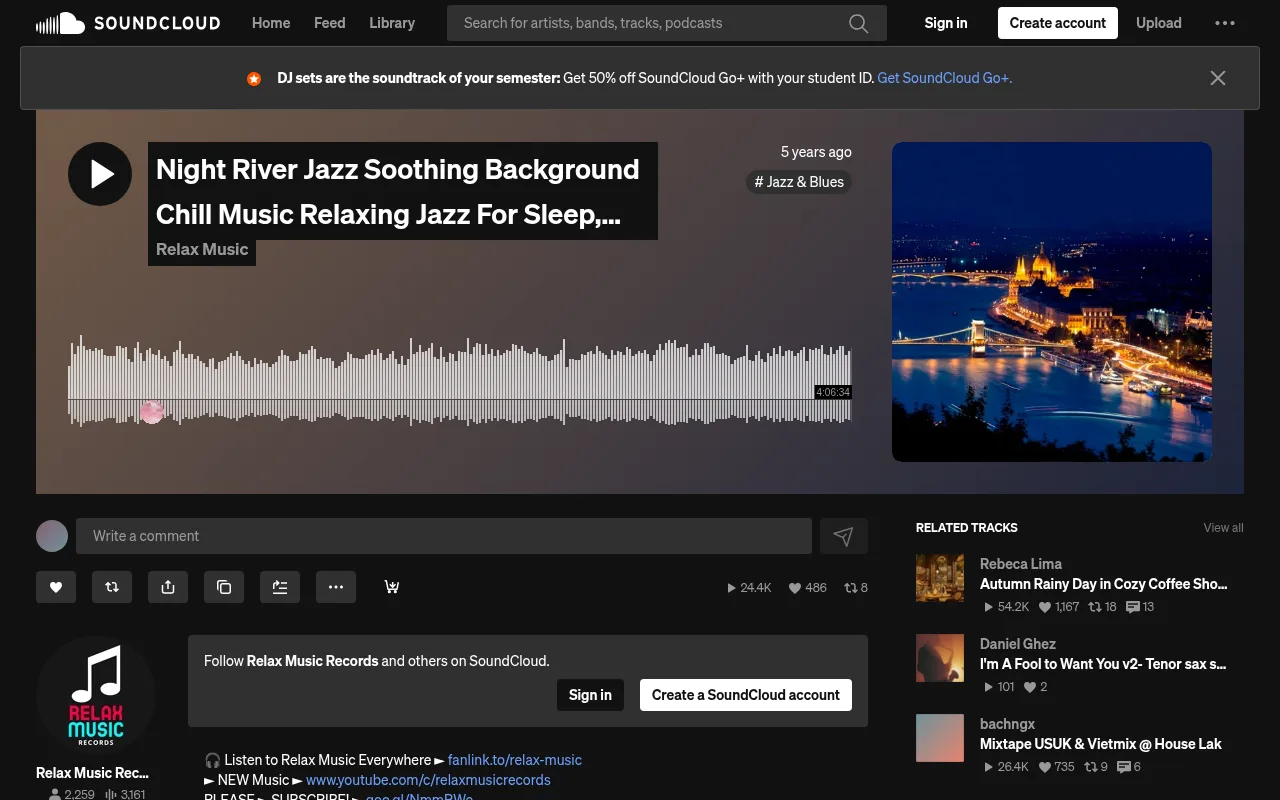Click the 486 likes count
Screen dimensions: 1280x800
[808, 588]
